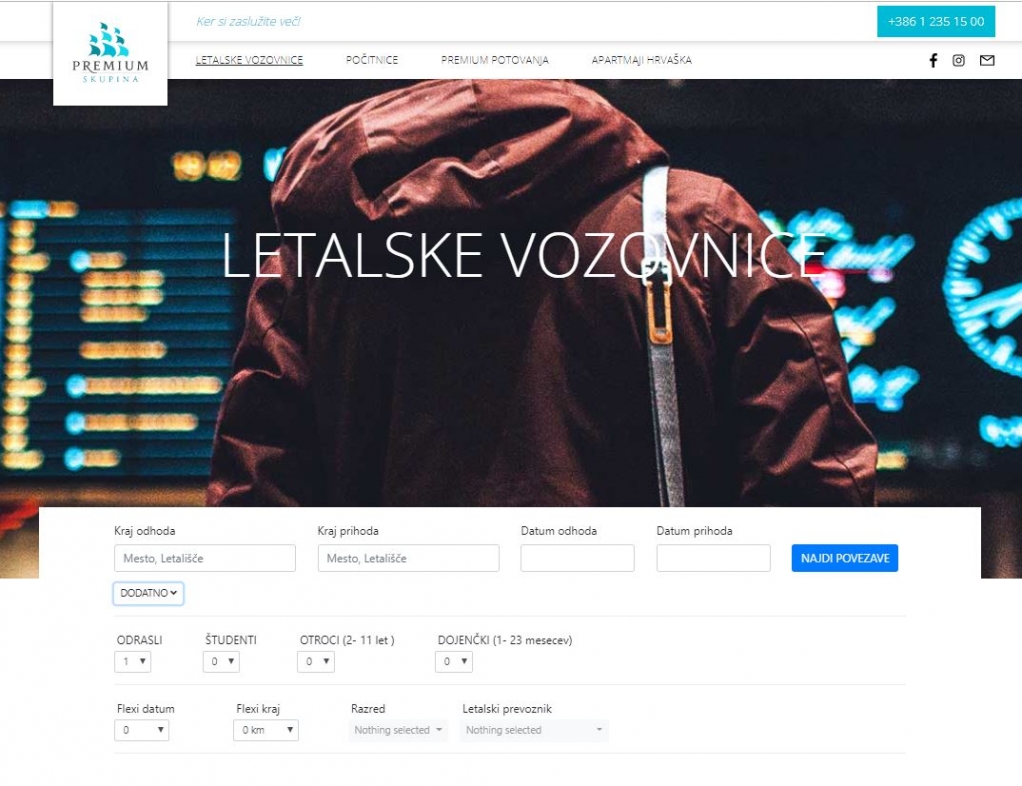Image resolution: width=1022 pixels, height=786 pixels.
Task: Open the Letalske vozovnice menu item
Action: pyautogui.click(x=249, y=60)
